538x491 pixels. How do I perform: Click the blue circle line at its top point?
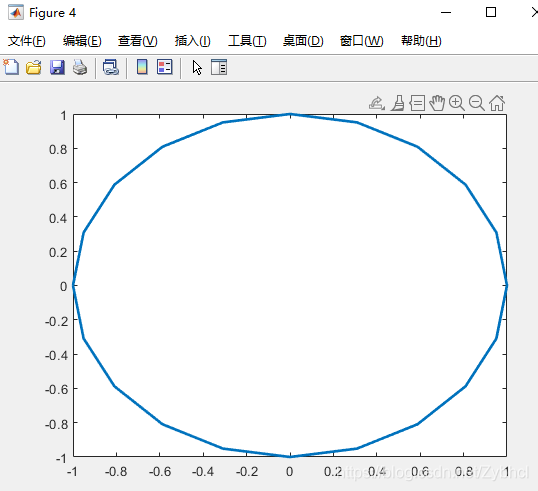290,114
